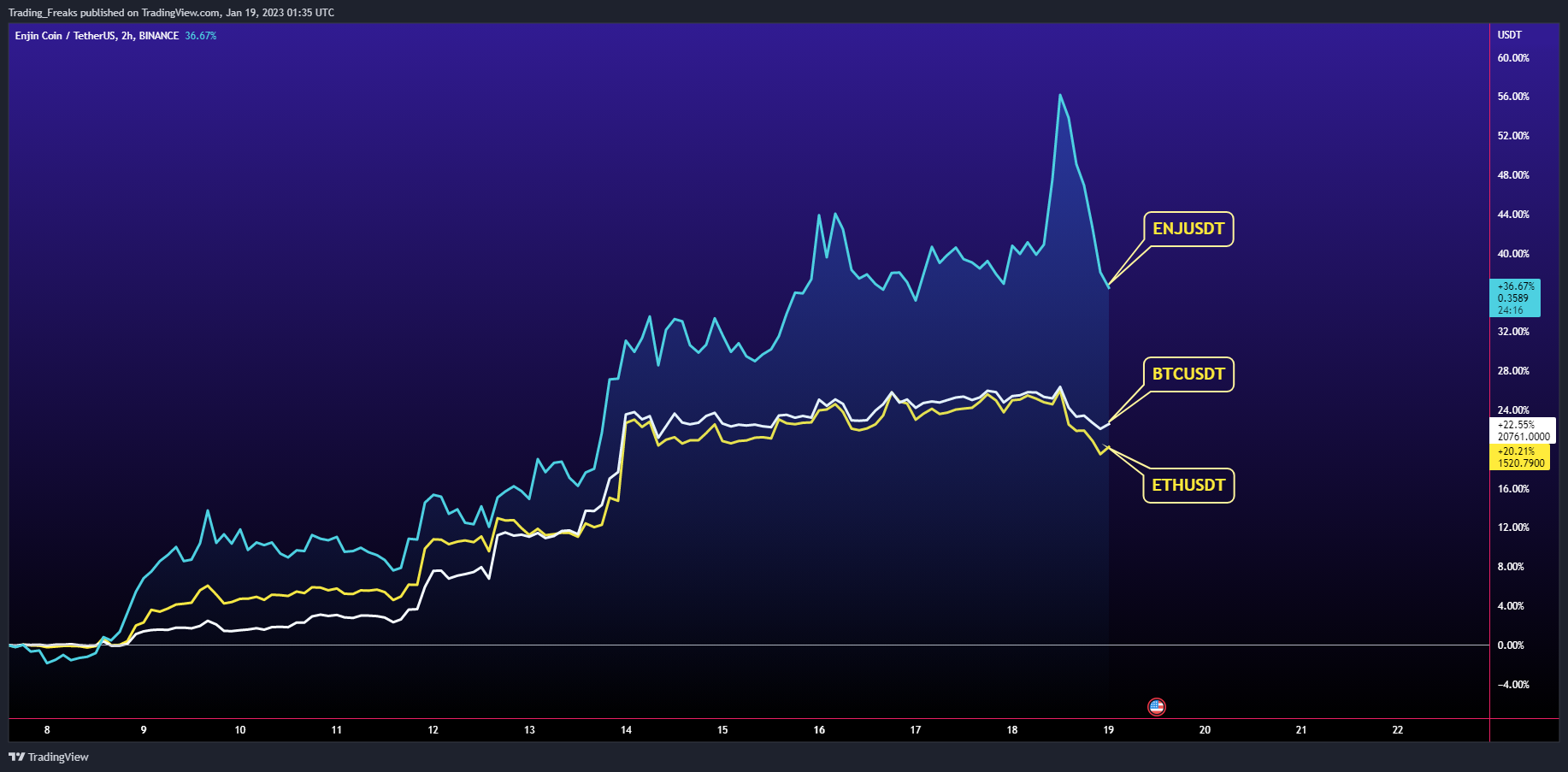Click the +36.67% ENJ price tag
Image resolution: width=1568 pixels, height=772 pixels.
(x=1515, y=298)
